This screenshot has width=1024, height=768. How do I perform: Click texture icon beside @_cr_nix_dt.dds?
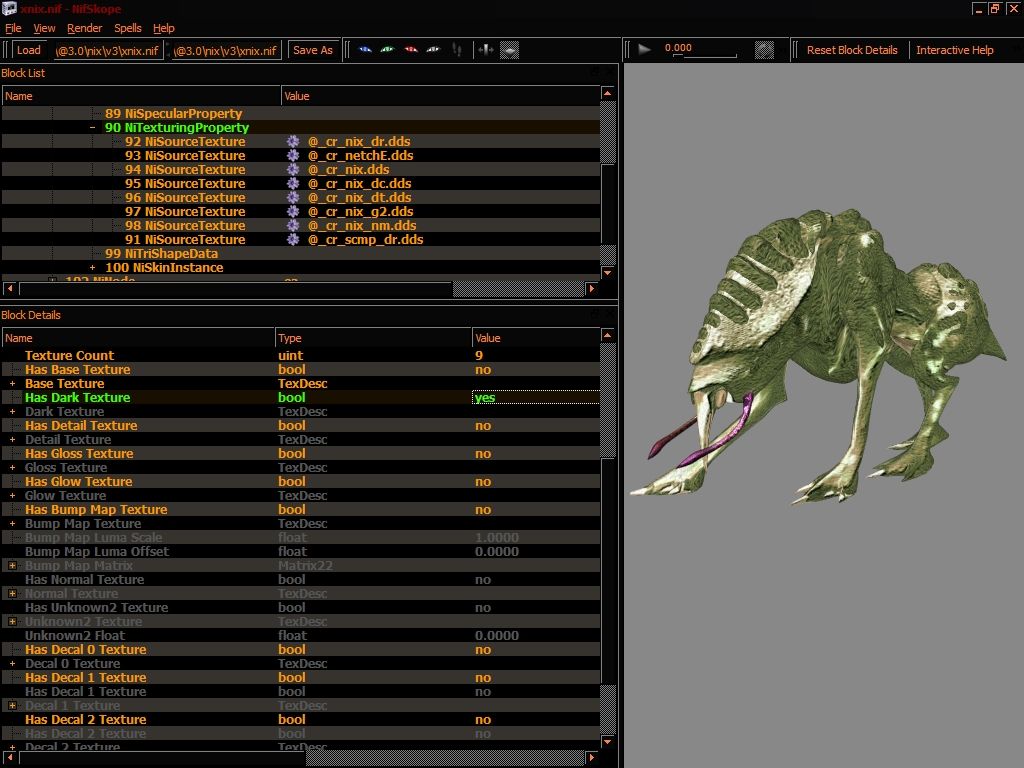[293, 197]
